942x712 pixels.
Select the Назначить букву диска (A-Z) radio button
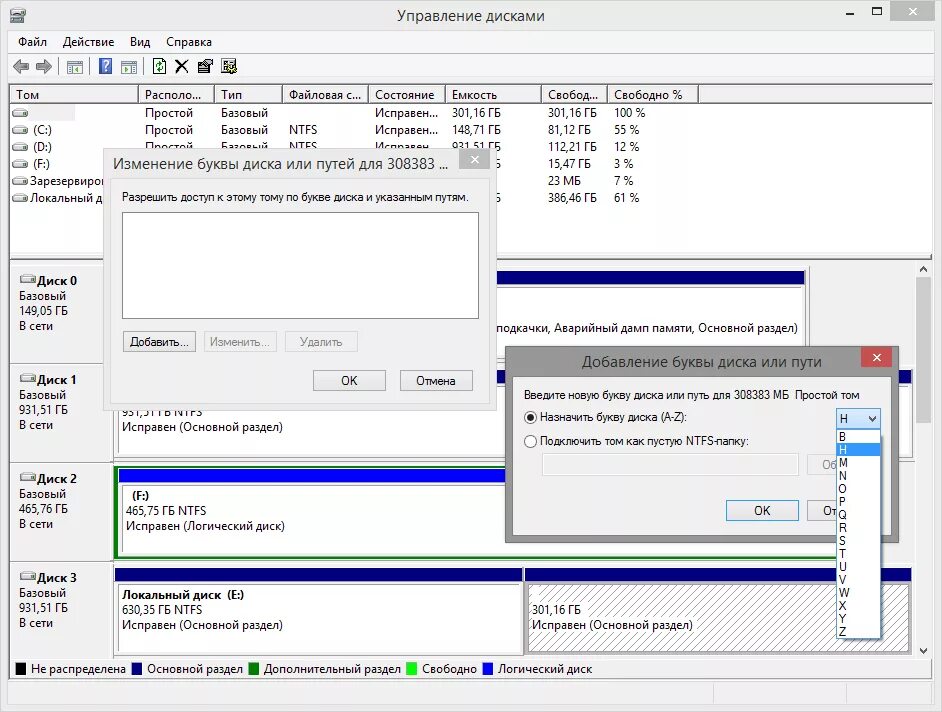tap(530, 418)
